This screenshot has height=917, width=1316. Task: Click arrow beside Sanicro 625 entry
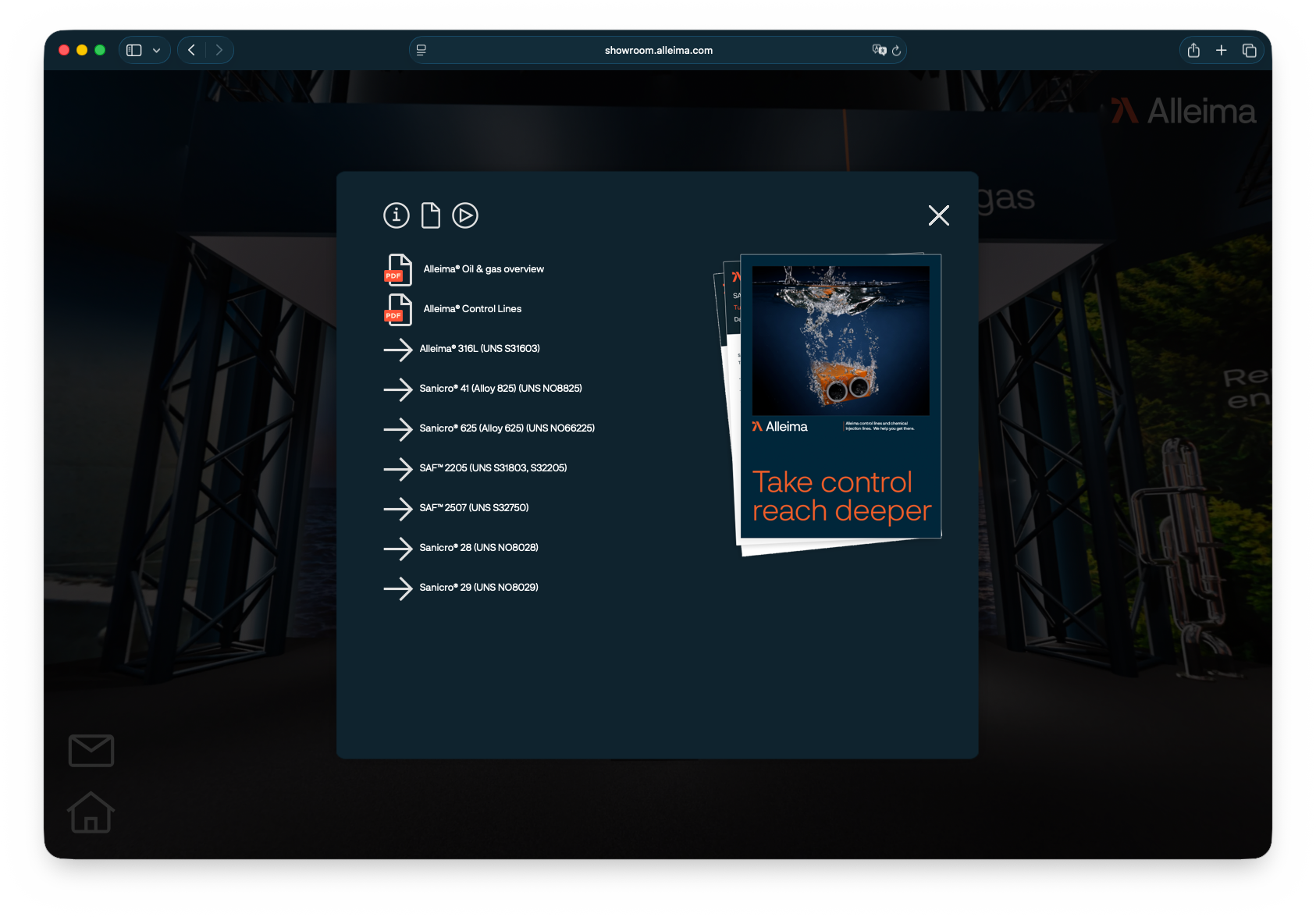click(x=398, y=429)
